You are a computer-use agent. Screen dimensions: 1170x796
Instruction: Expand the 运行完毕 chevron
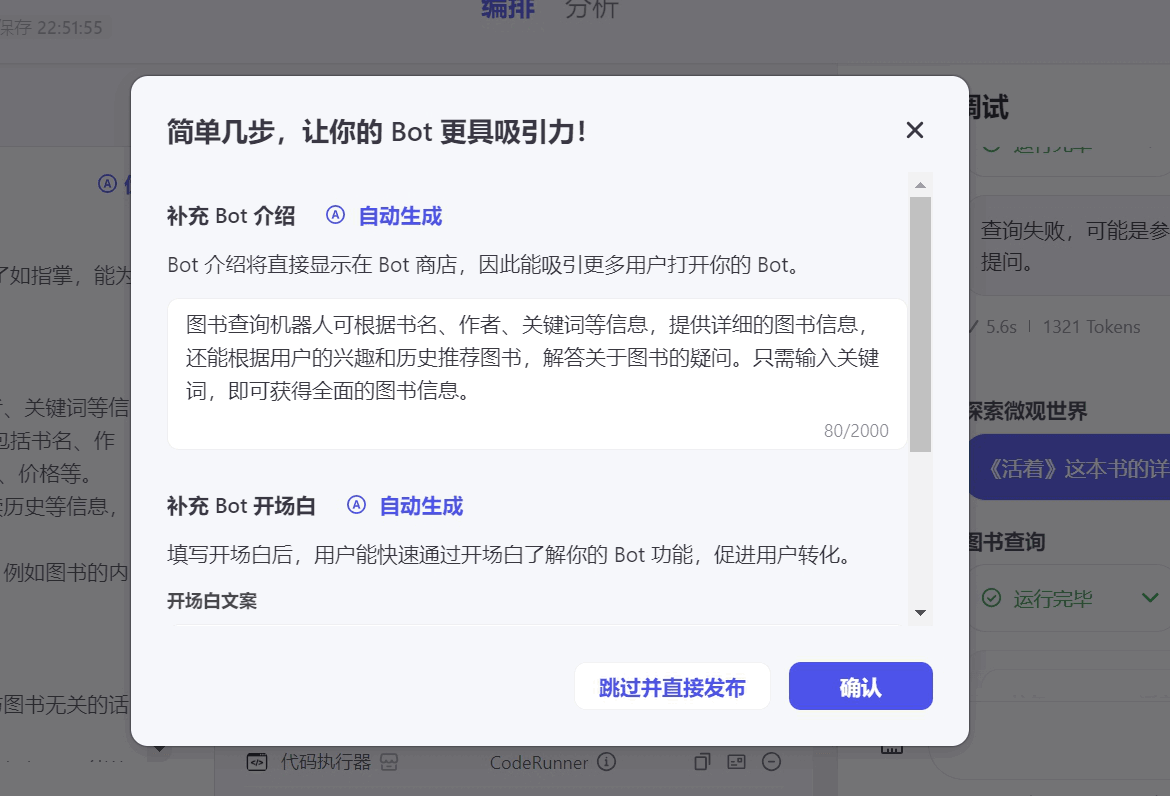pos(1150,598)
